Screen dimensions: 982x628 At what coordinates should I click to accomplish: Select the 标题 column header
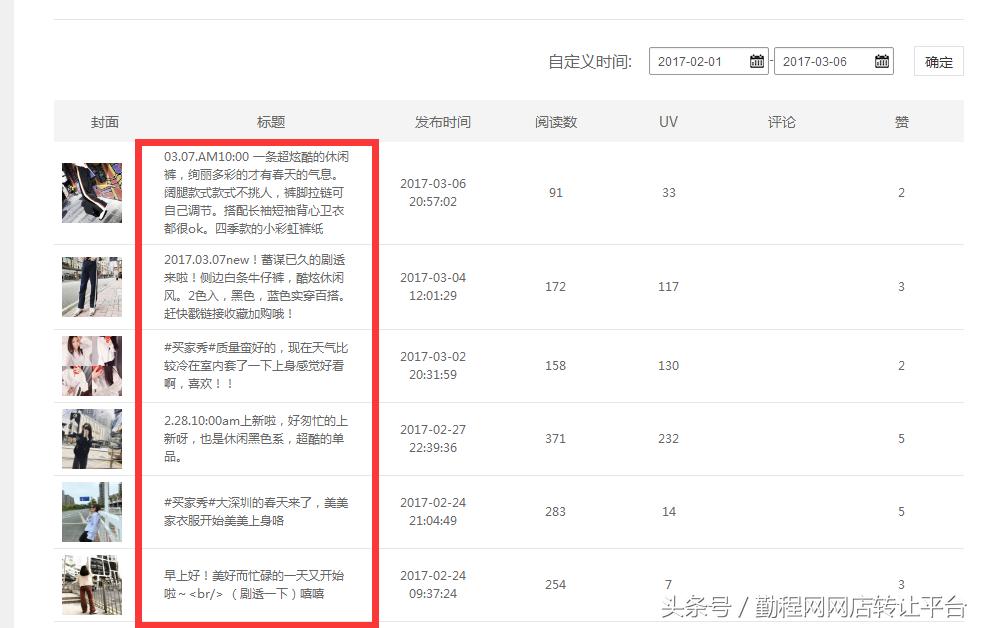[273, 121]
